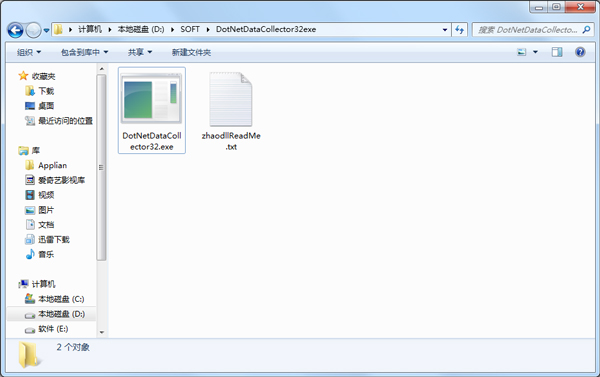
Task: Click the blue help icon
Action: tap(580, 52)
